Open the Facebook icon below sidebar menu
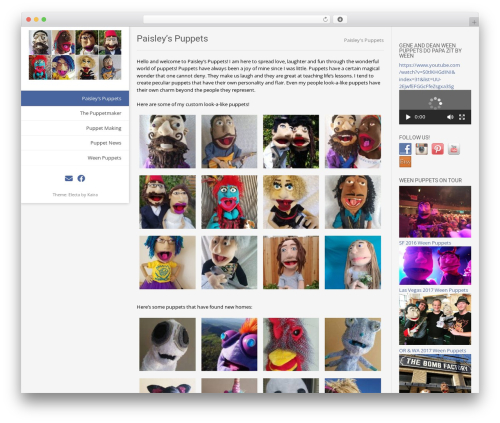This screenshot has width=500, height=423. click(81, 178)
